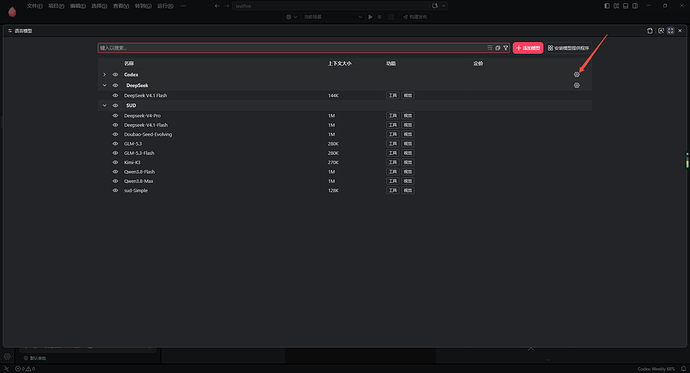Click the filter funnel icon in search box
This screenshot has height=373, width=690.
[506, 48]
